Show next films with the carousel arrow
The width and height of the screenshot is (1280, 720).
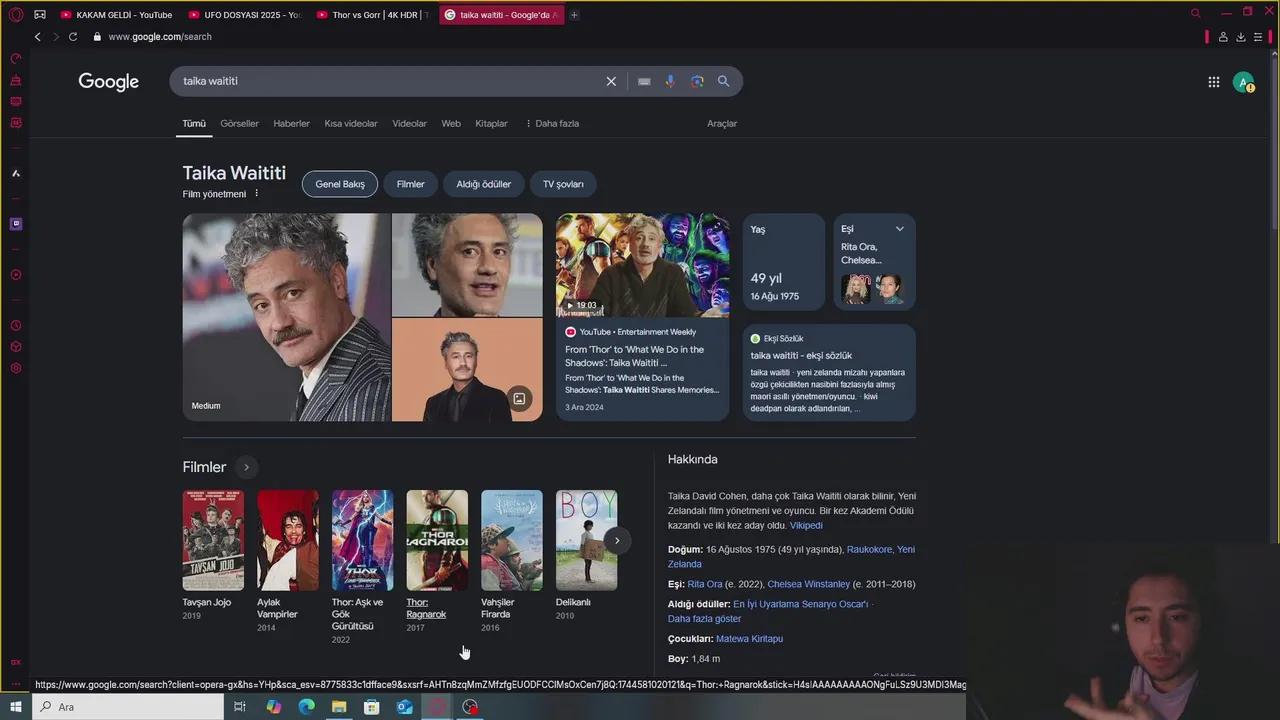click(617, 541)
